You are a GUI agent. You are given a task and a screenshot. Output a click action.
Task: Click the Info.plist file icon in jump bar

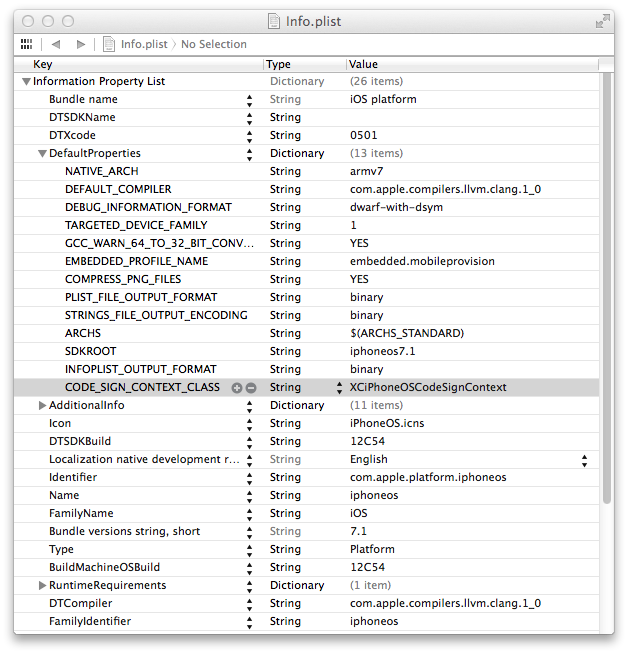(109, 44)
